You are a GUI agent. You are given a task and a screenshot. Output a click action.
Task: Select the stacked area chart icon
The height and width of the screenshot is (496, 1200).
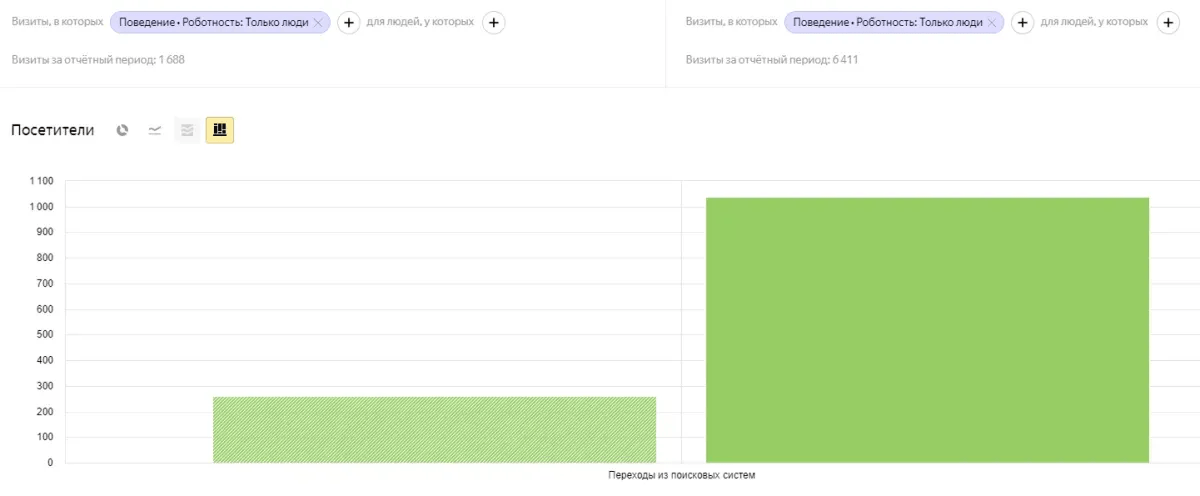(187, 130)
